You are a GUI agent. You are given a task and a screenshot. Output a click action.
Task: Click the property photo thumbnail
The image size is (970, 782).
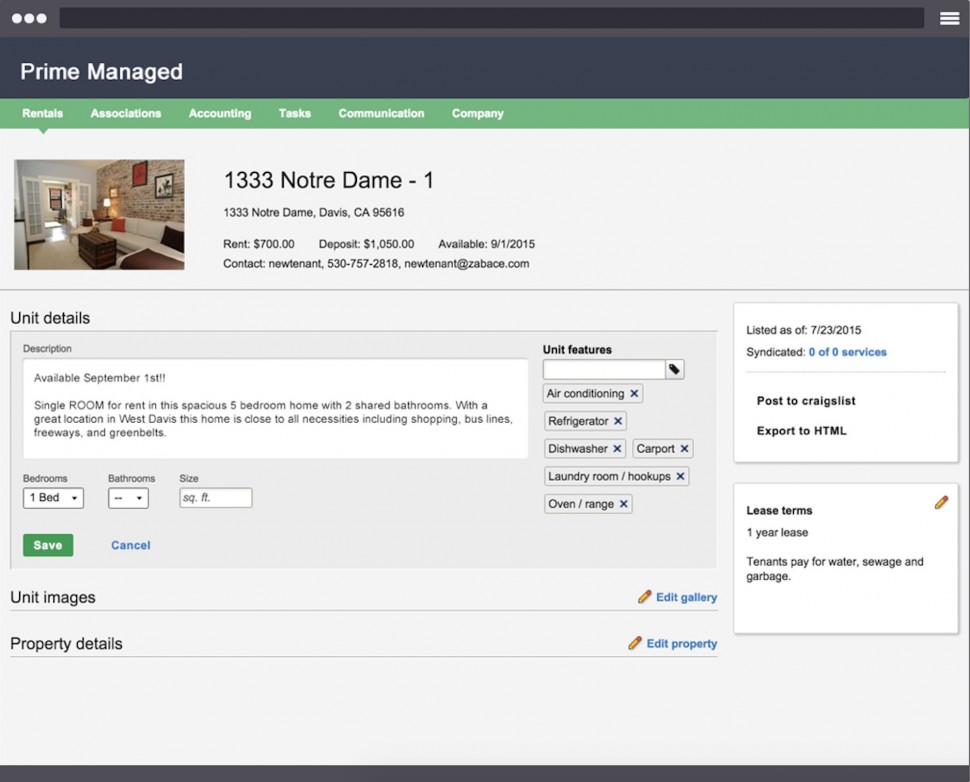coord(99,214)
